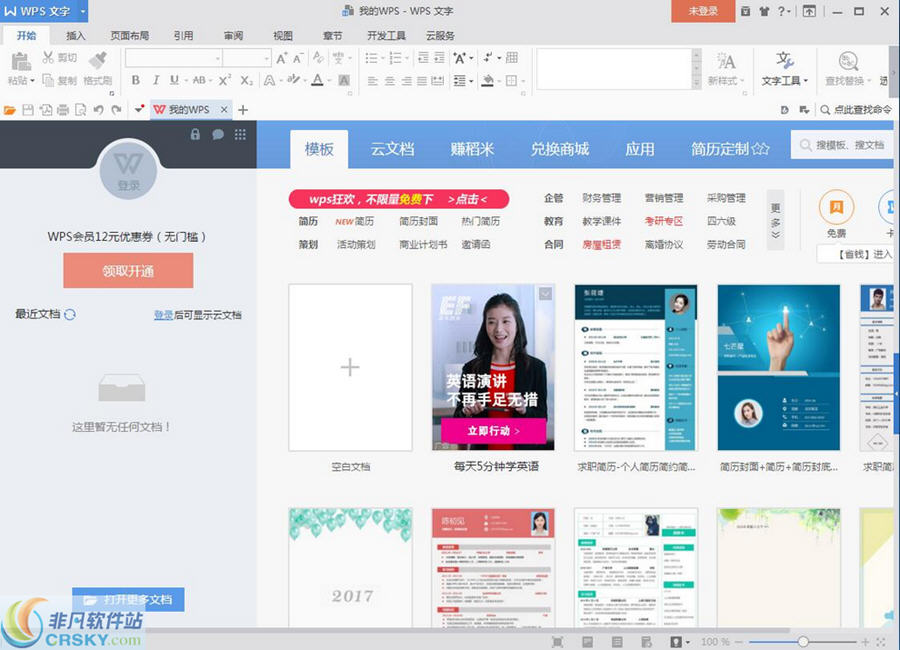Click the refresh icon next to 最近文档
900x650 pixels.
point(70,314)
